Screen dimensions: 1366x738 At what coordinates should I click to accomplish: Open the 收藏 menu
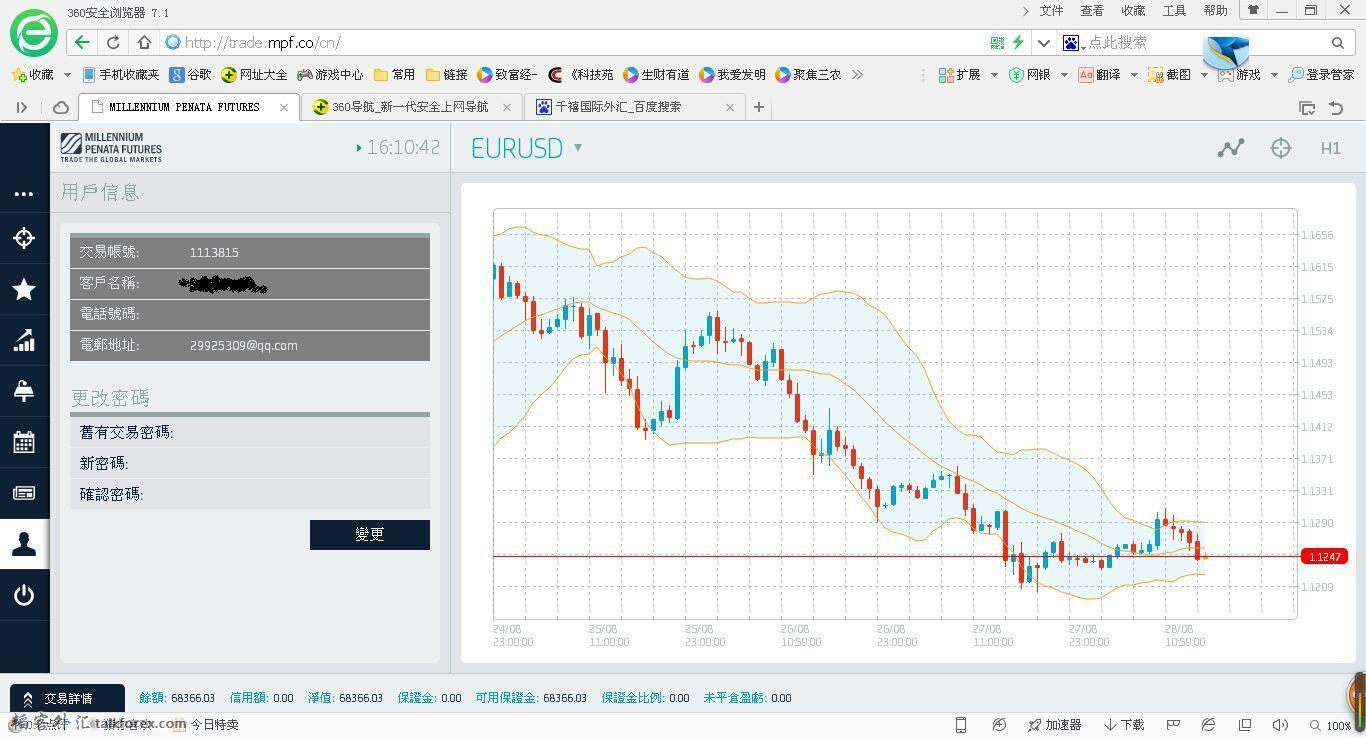[1133, 11]
